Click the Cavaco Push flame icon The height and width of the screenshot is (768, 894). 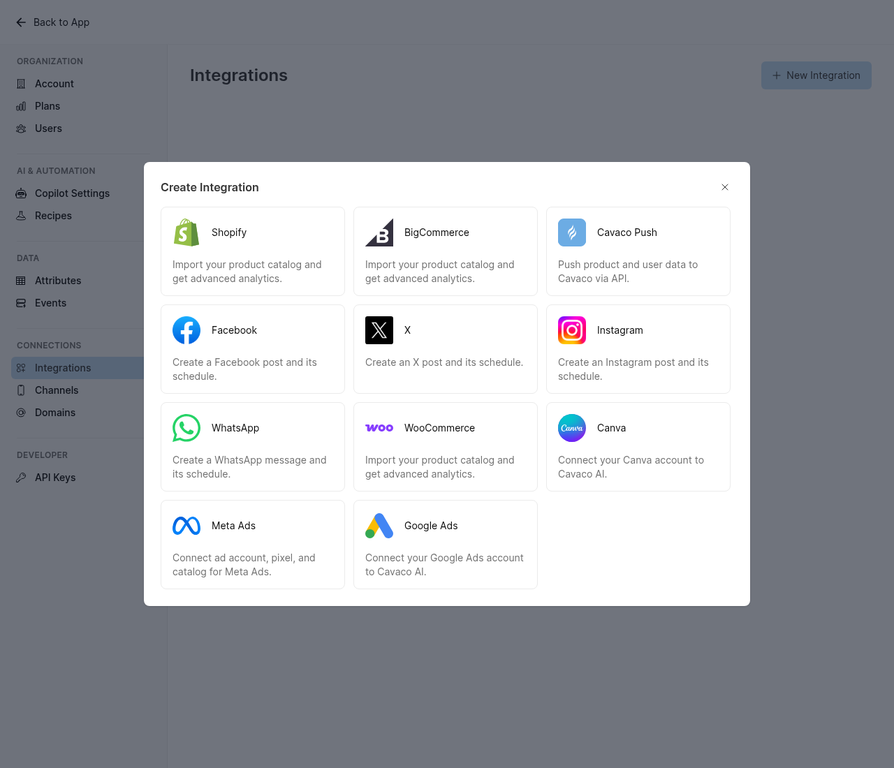click(x=572, y=232)
